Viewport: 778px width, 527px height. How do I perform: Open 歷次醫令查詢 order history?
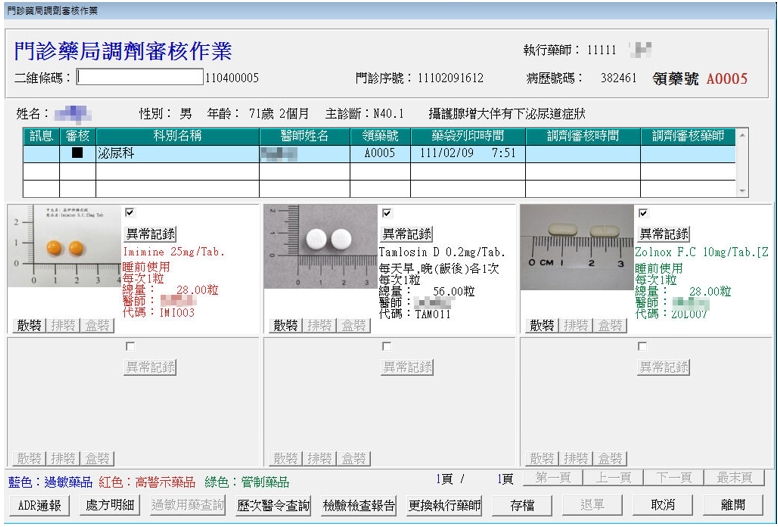pyautogui.click(x=273, y=505)
